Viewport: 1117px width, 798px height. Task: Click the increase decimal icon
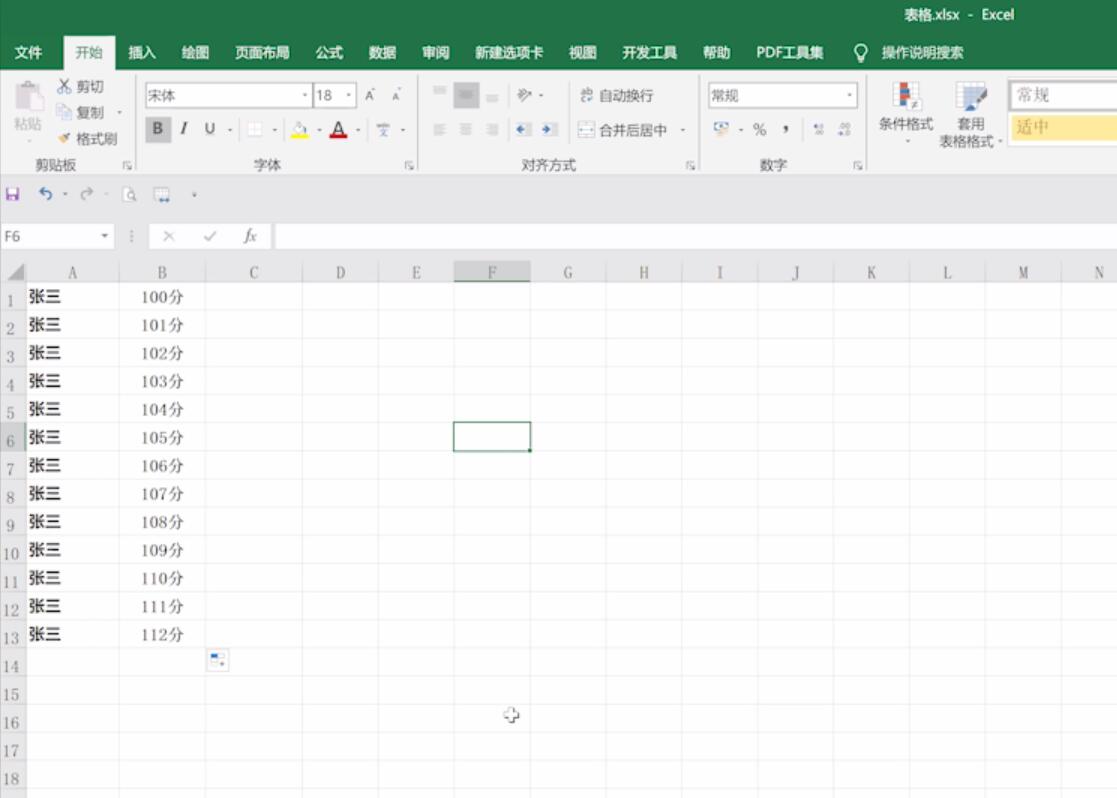coord(819,130)
